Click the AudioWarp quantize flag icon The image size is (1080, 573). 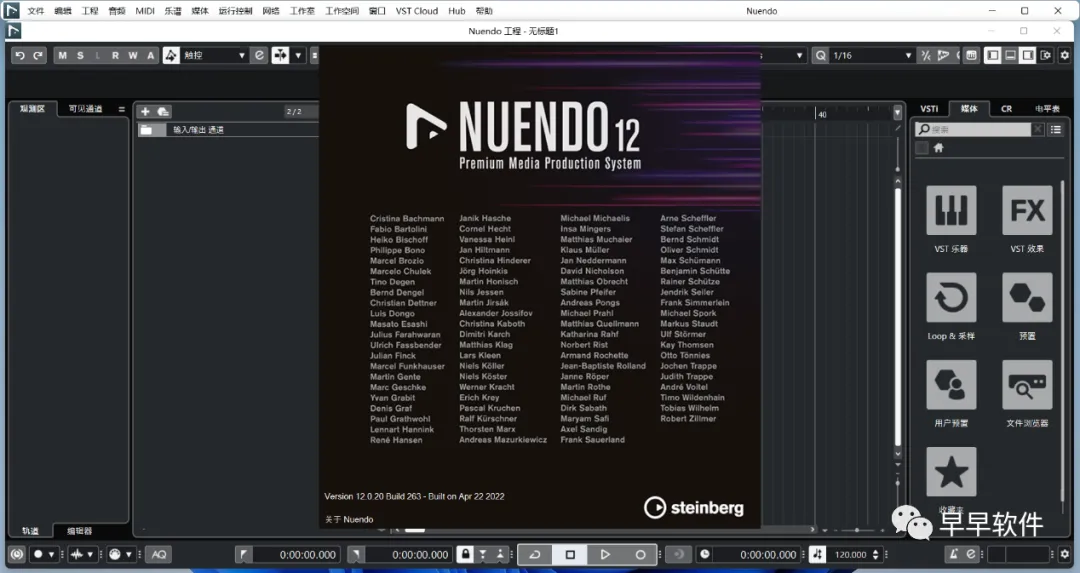click(x=943, y=55)
